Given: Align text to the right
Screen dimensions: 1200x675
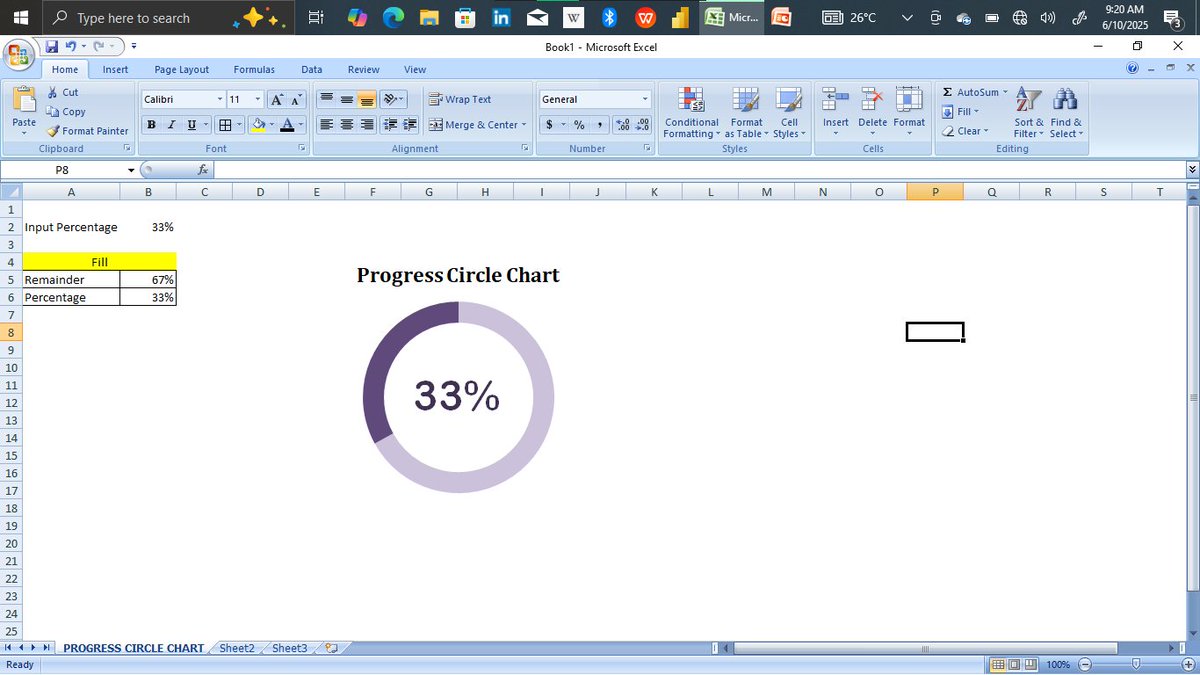Looking at the screenshot, I should 367,125.
